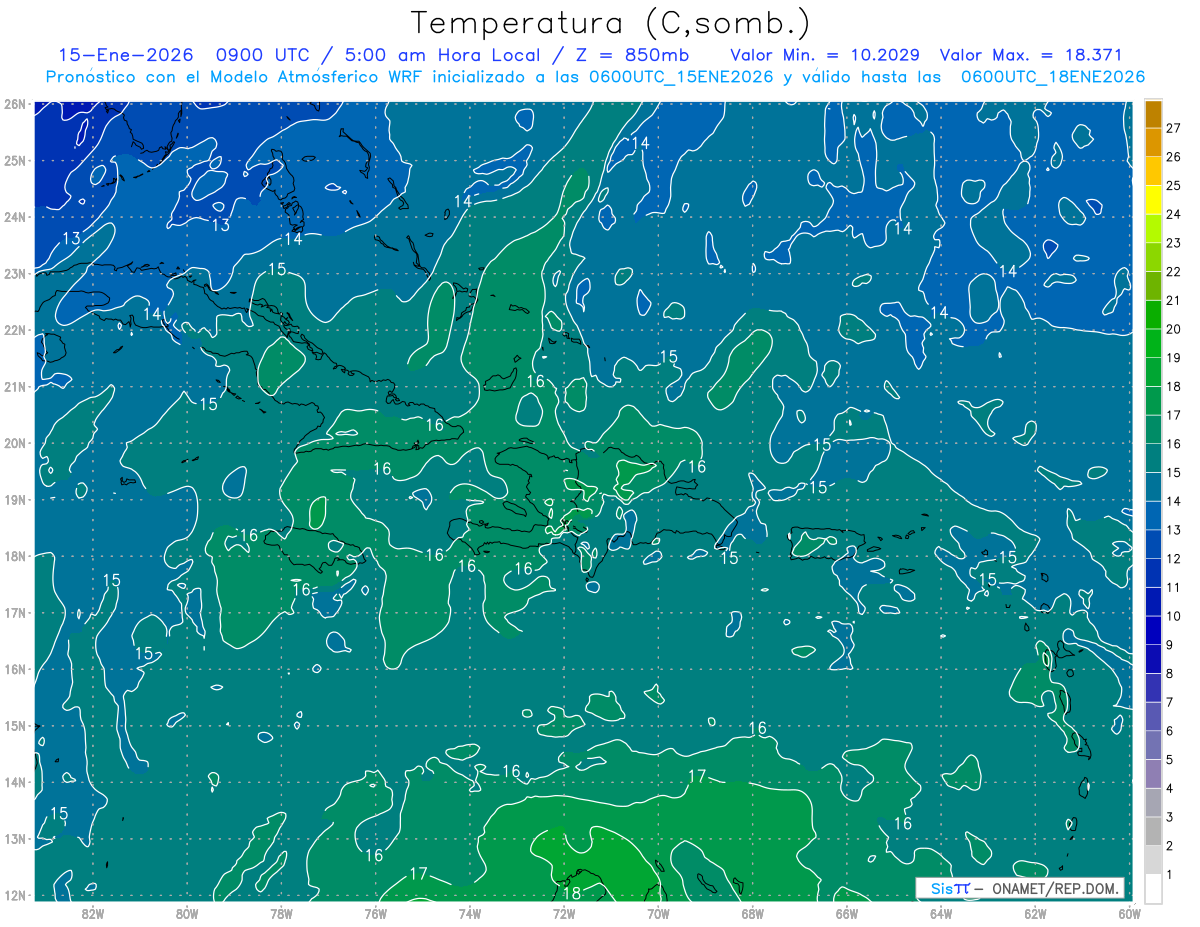1200x927 pixels.
Task: Click latitude axis label "25N"
Action: tap(14, 160)
